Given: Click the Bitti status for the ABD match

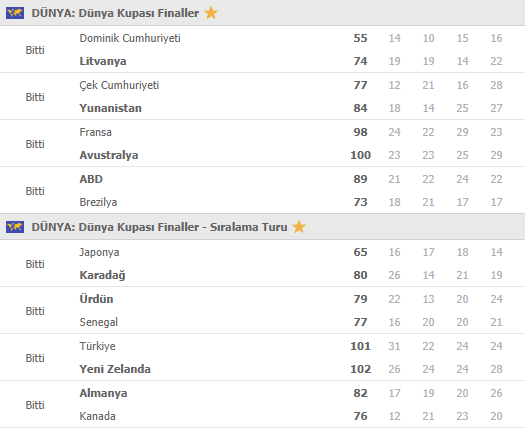Looking at the screenshot, I should tap(35, 191).
